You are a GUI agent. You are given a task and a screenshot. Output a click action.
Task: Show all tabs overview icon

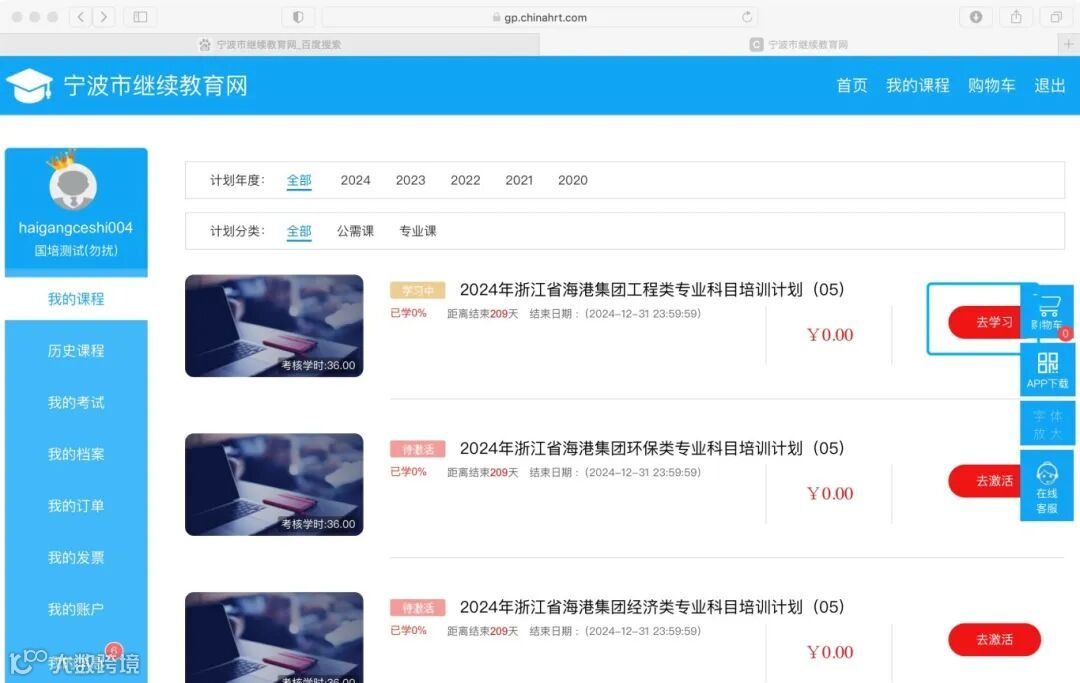pyautogui.click(x=1056, y=17)
